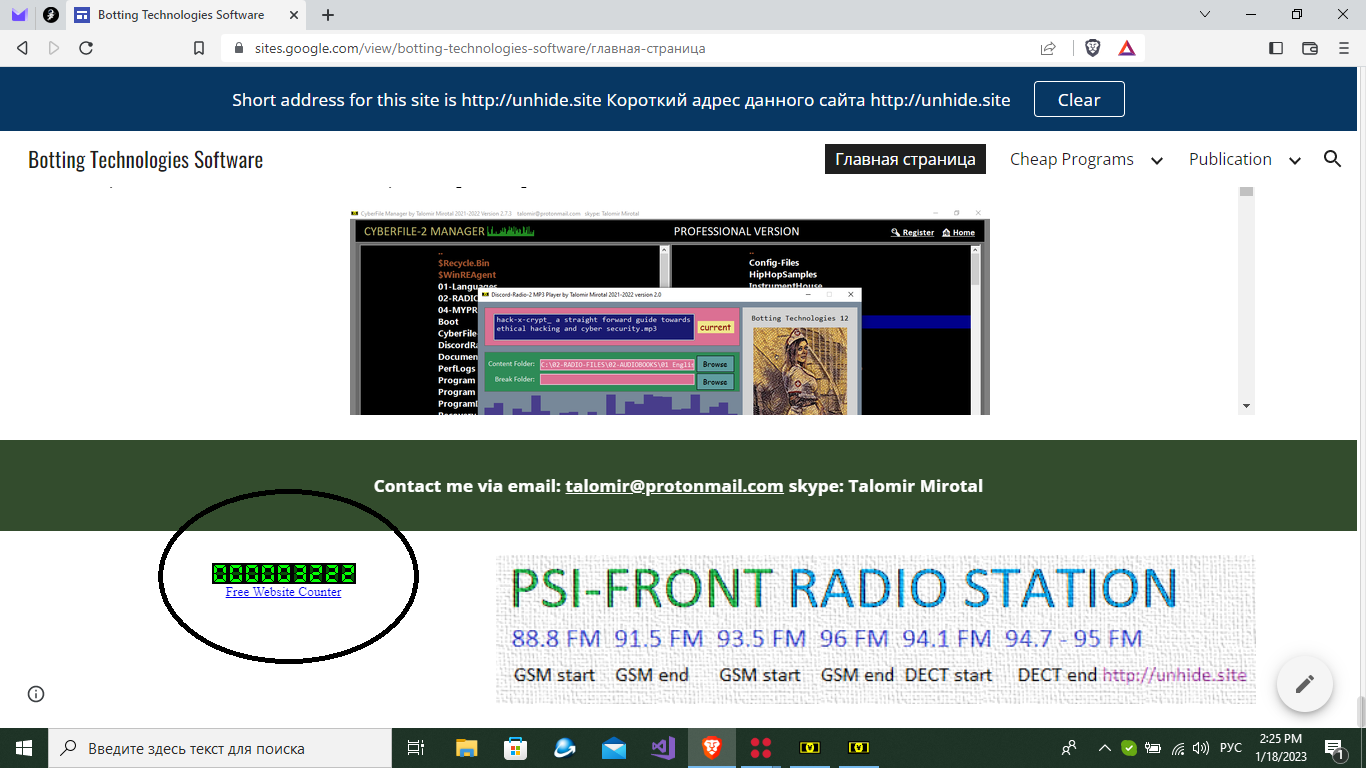Click the Botting Technologies Software site title
The image size is (1366, 768).
pos(146,160)
